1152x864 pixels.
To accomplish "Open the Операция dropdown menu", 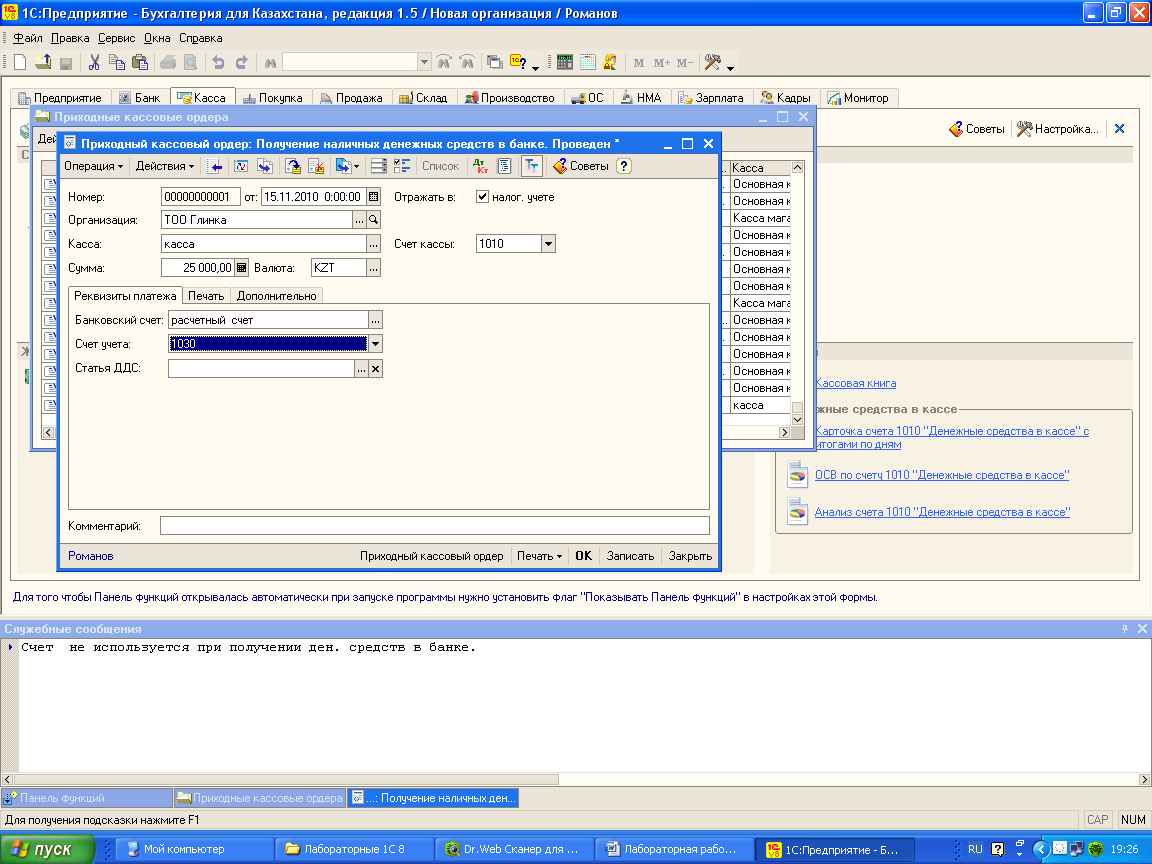I will click(x=93, y=166).
